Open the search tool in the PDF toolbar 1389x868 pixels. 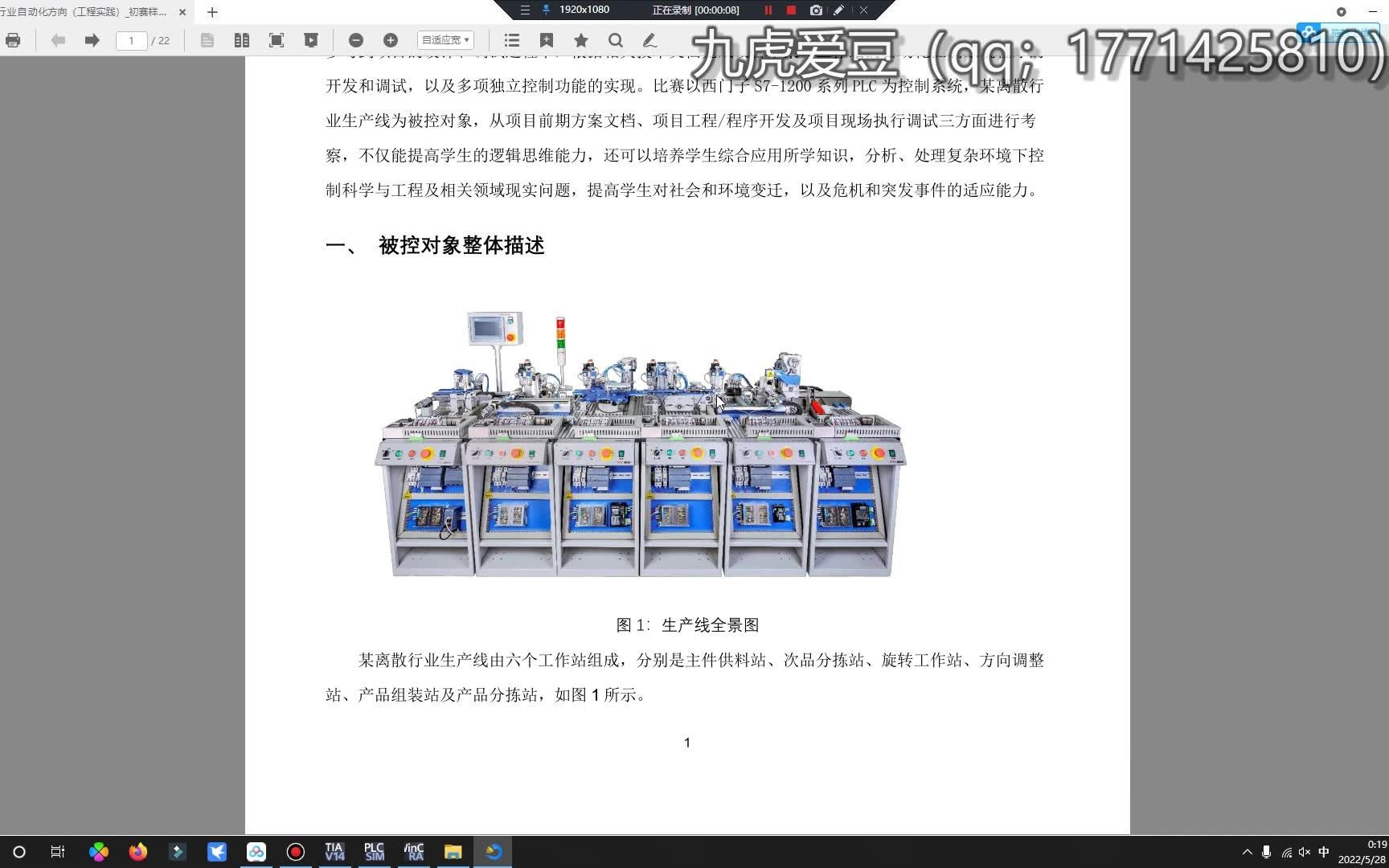tap(616, 40)
